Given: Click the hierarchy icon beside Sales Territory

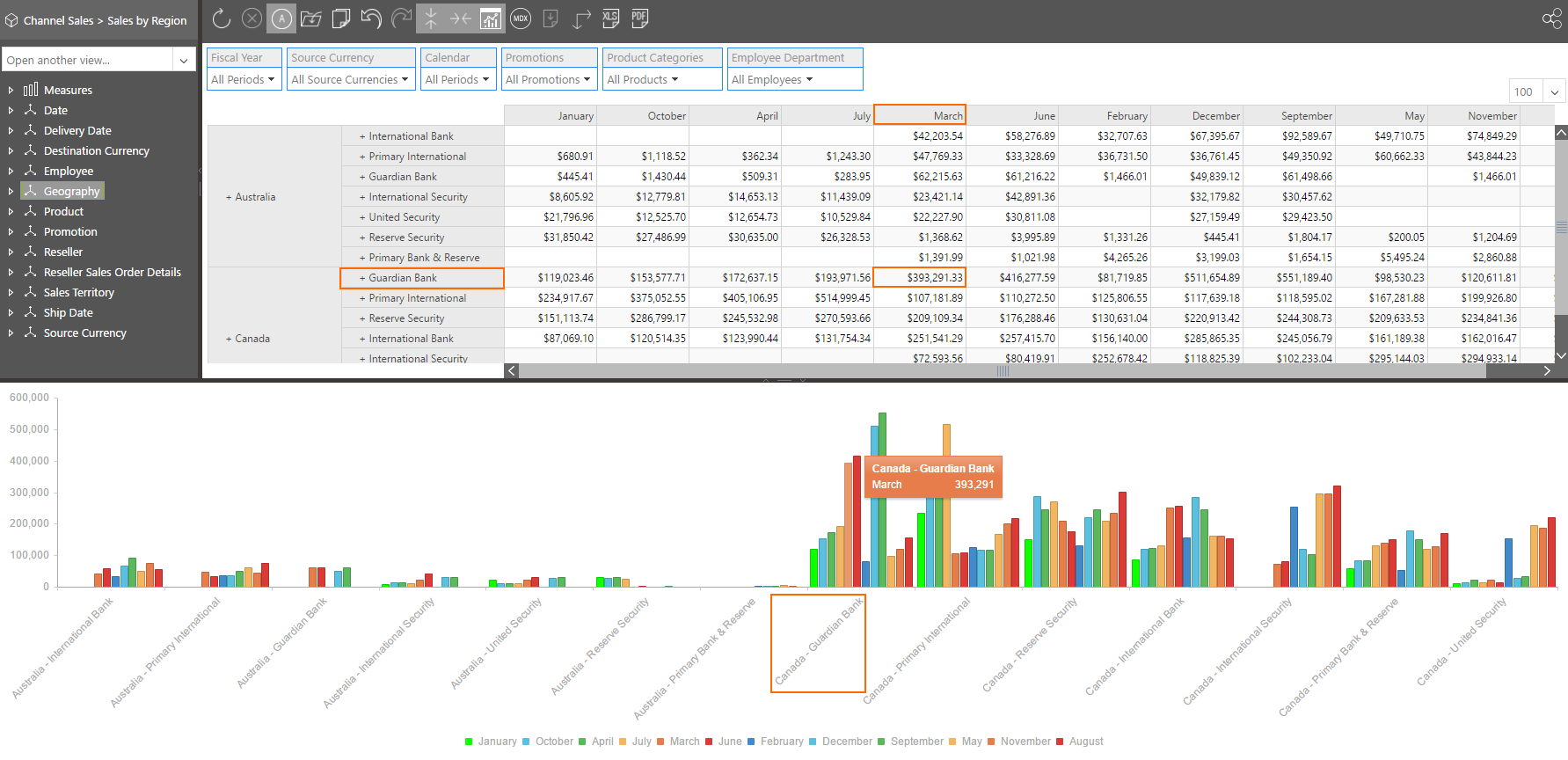Looking at the screenshot, I should click(31, 292).
